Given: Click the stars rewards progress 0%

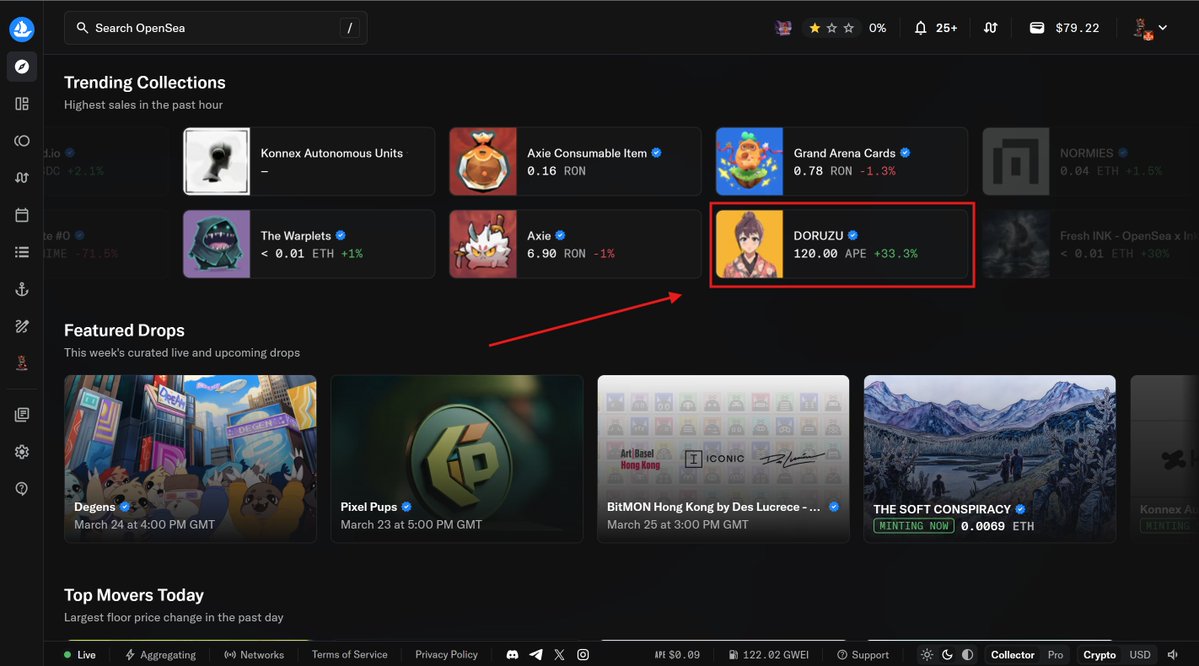Looking at the screenshot, I should [846, 28].
